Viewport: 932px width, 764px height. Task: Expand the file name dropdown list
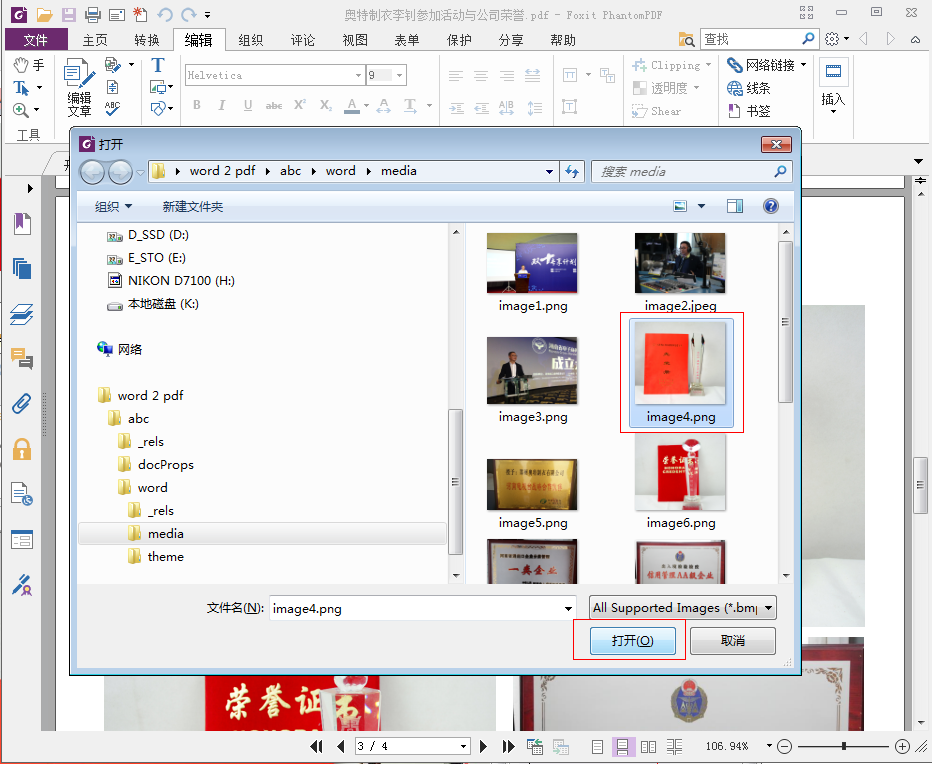[568, 609]
